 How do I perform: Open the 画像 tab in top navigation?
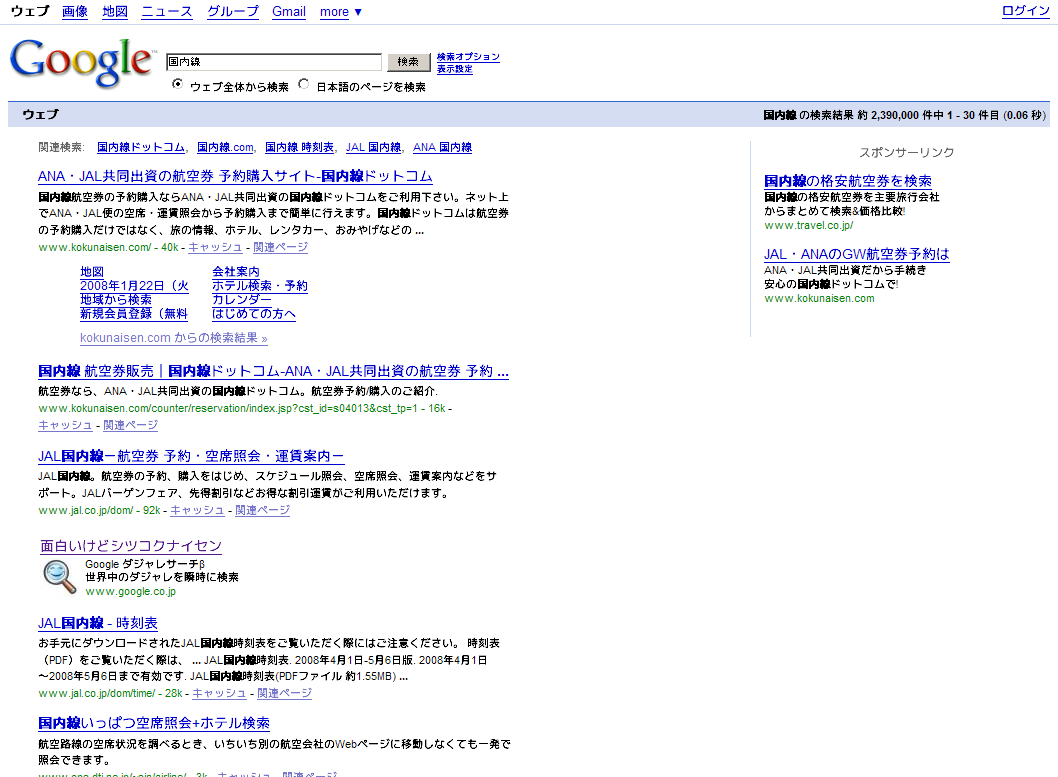click(x=75, y=12)
